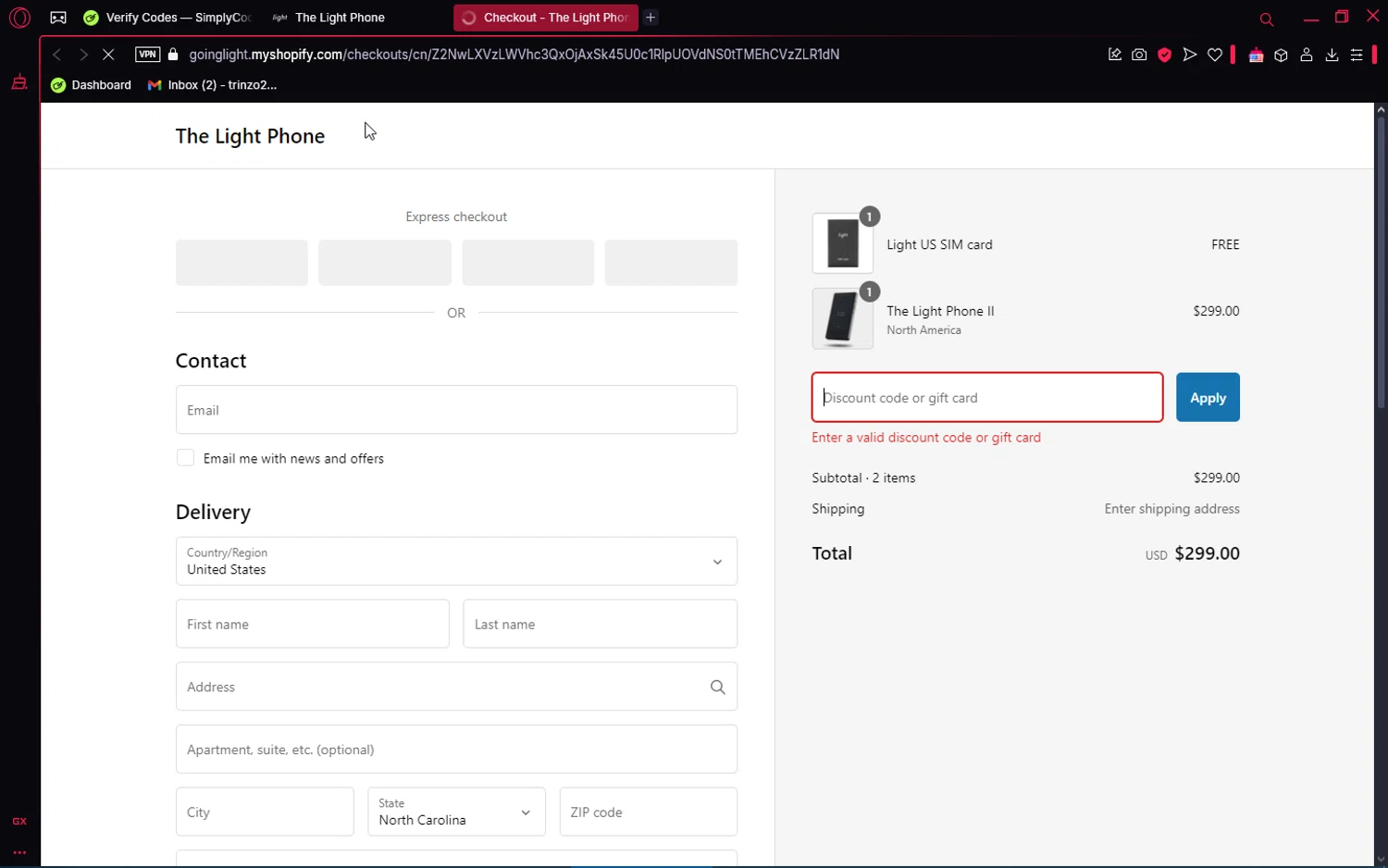Check Email me with news and offers
This screenshot has width=1388, height=868.
(x=185, y=458)
